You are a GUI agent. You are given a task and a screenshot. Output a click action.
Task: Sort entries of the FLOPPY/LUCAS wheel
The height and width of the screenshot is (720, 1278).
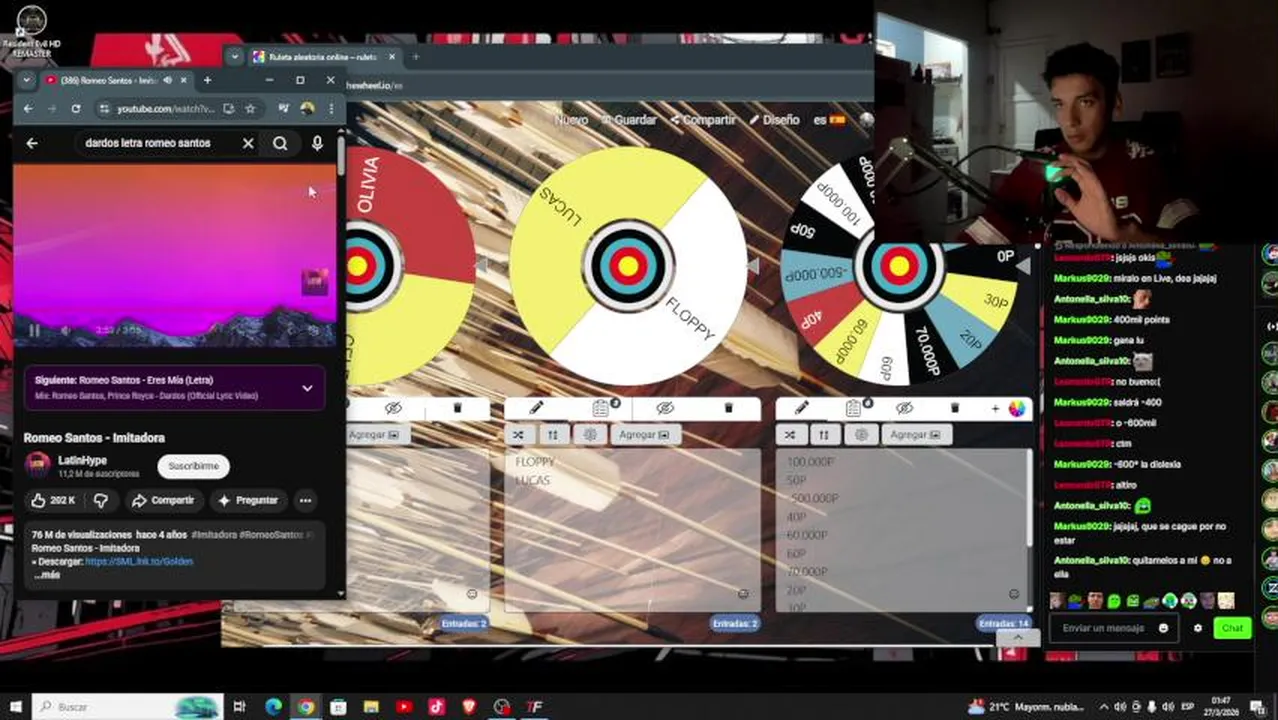pyautogui.click(x=553, y=435)
